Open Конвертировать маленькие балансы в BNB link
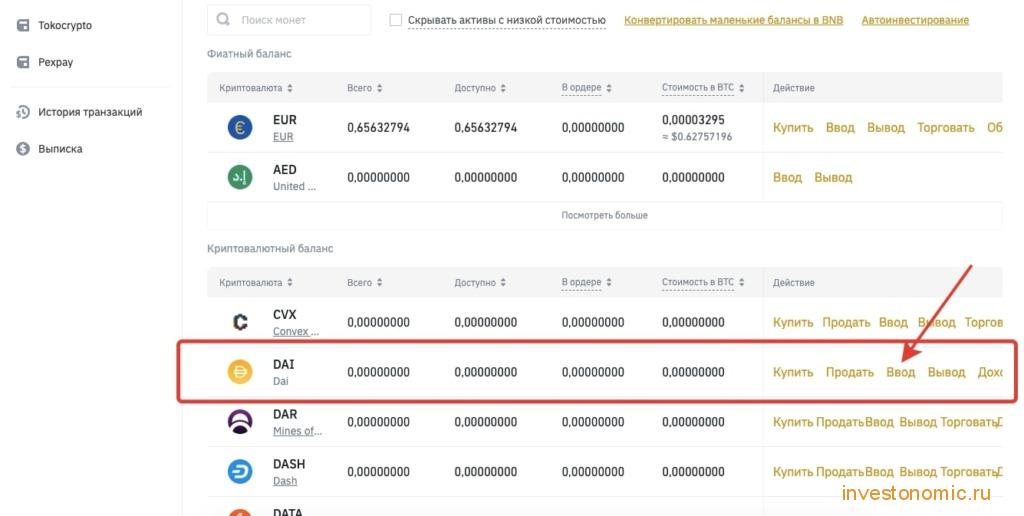 pos(733,20)
